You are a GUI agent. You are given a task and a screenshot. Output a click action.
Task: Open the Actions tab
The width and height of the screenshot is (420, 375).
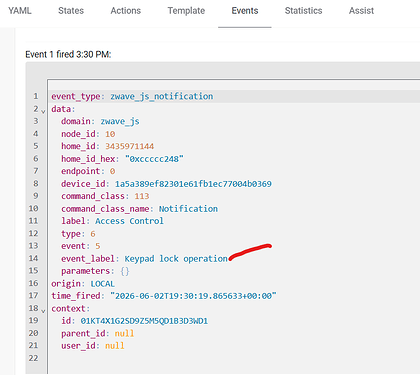[x=126, y=11]
